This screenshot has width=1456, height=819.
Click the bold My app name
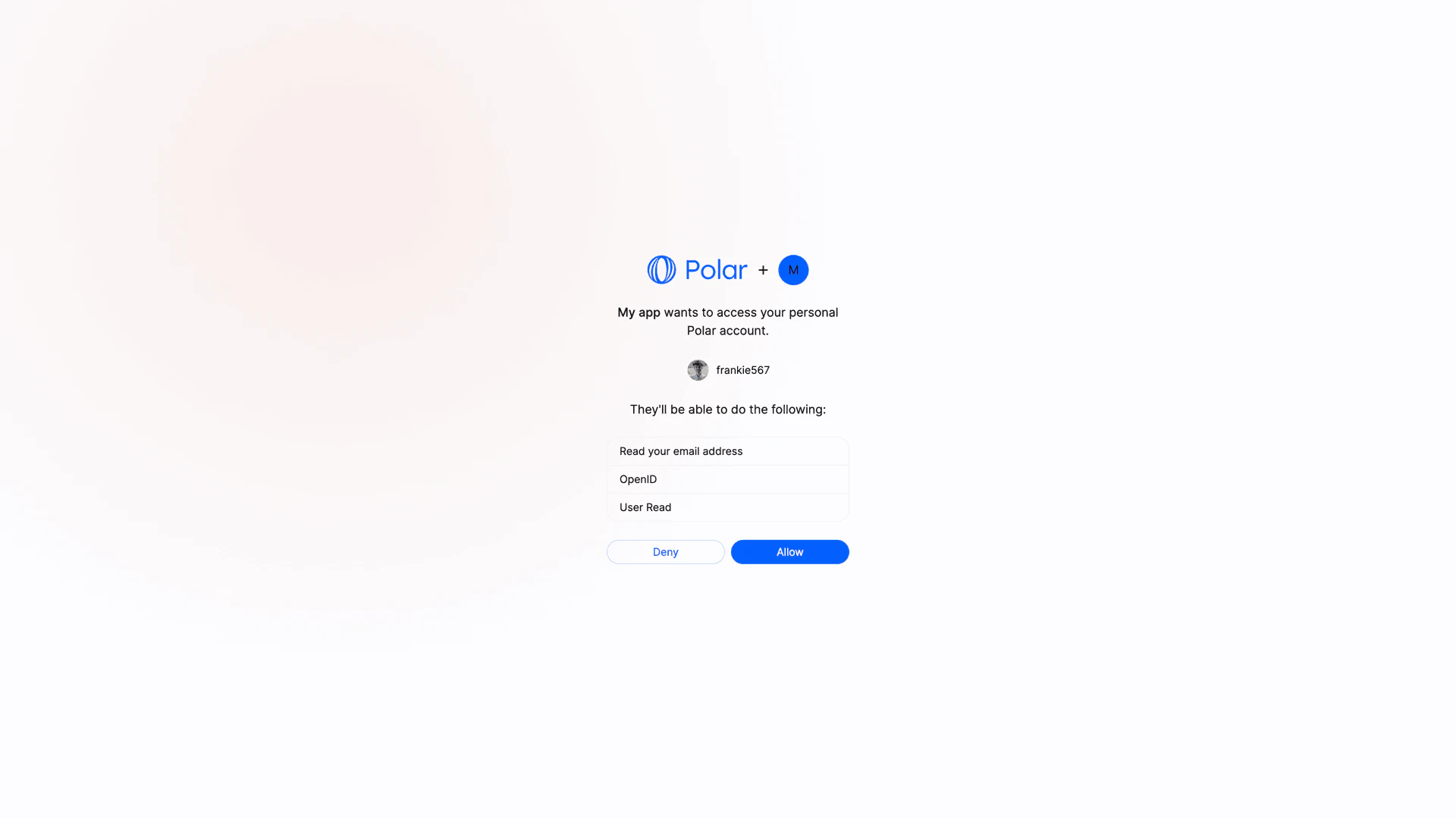[x=639, y=312]
